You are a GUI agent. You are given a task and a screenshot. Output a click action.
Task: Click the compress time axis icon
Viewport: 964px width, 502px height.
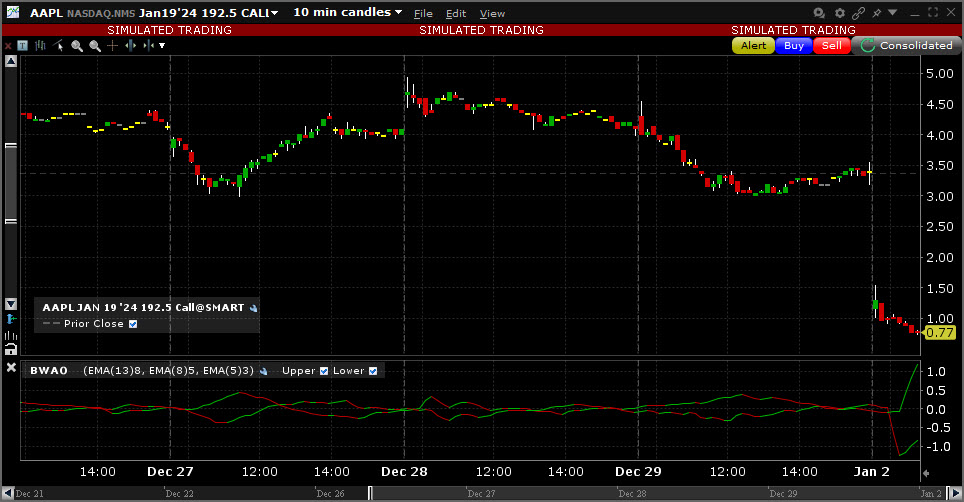pyautogui.click(x=148, y=45)
